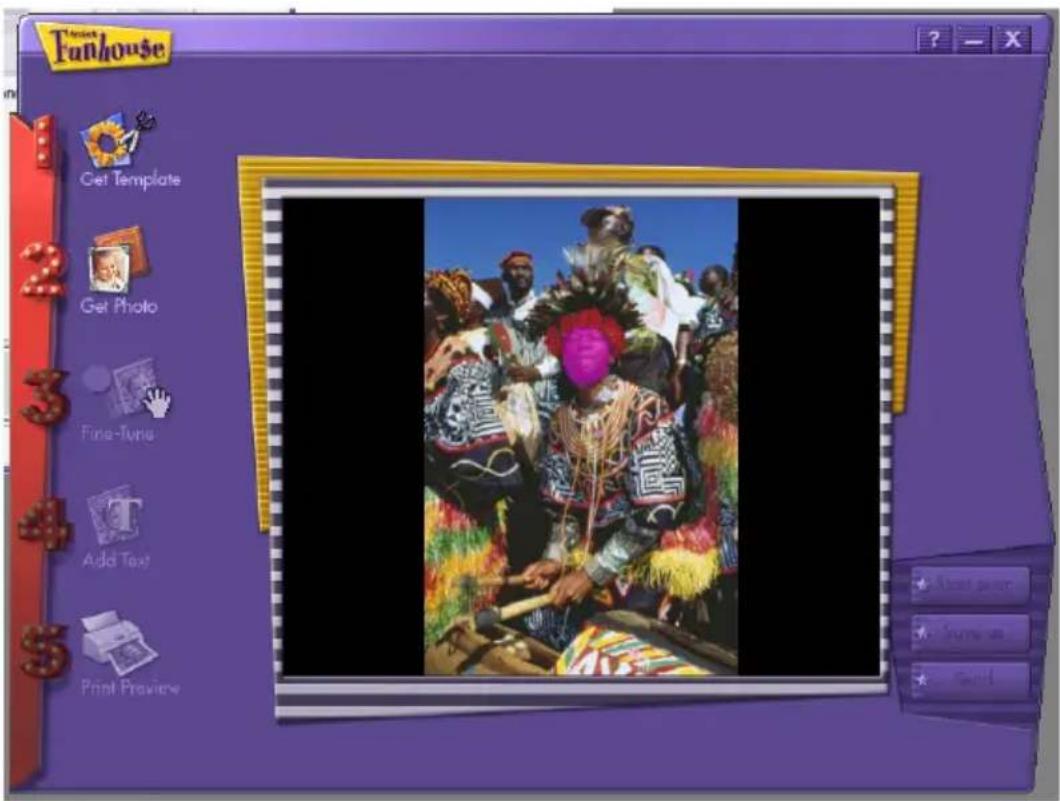
Task: Click the Funhouse logo
Action: [103, 46]
